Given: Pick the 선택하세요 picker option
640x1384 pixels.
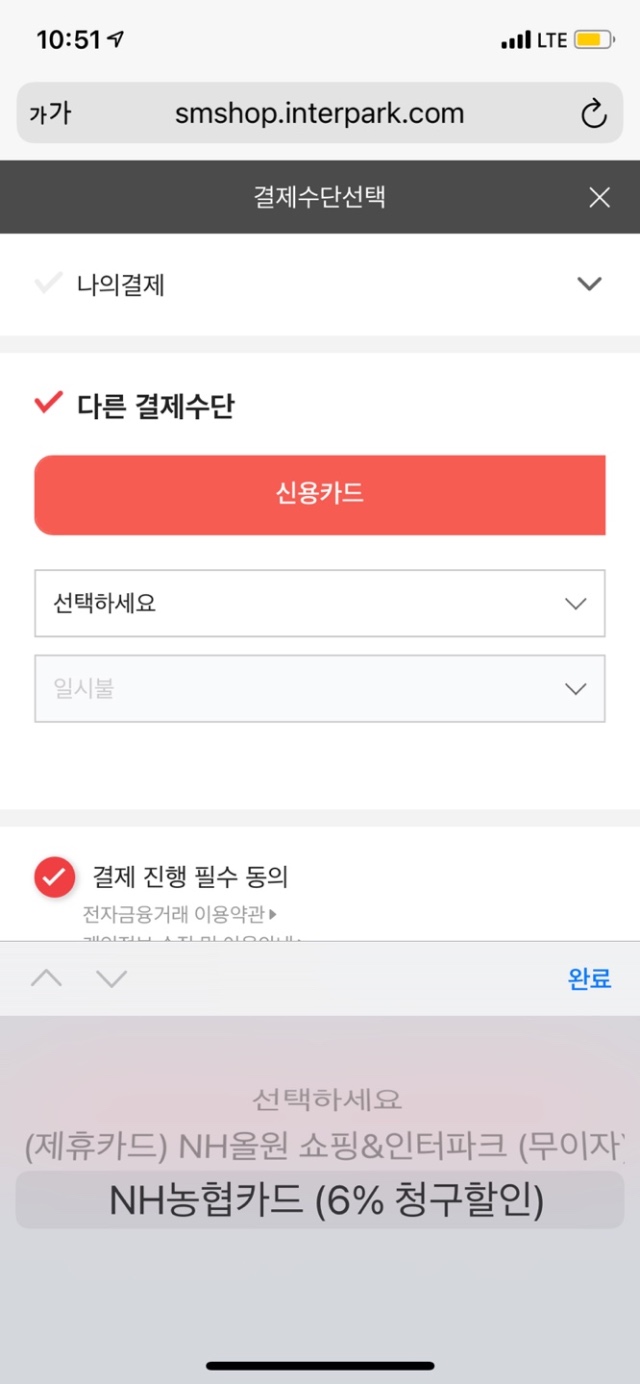Looking at the screenshot, I should click(x=327, y=1100).
